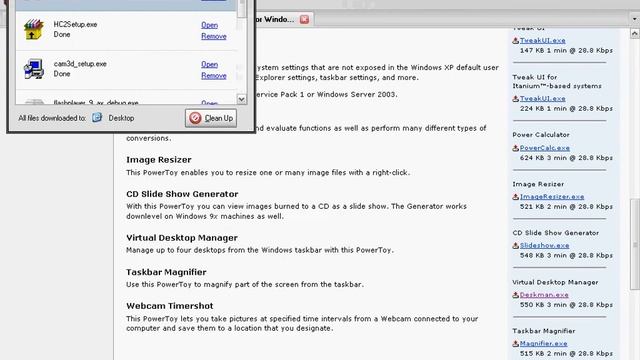Viewport: 640px width, 360px height.
Task: Download Deskman.exe from the sidebar
Action: click(544, 295)
